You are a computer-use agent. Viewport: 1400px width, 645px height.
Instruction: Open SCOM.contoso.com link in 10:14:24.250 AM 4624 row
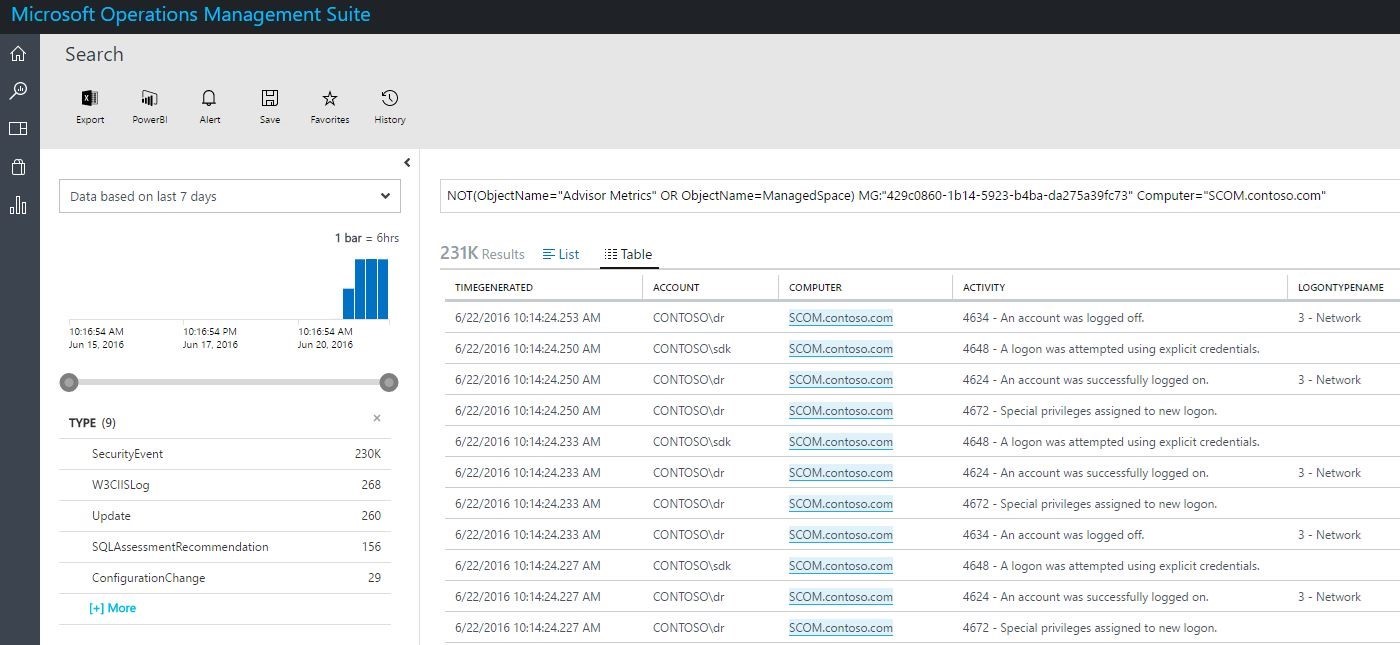point(841,380)
